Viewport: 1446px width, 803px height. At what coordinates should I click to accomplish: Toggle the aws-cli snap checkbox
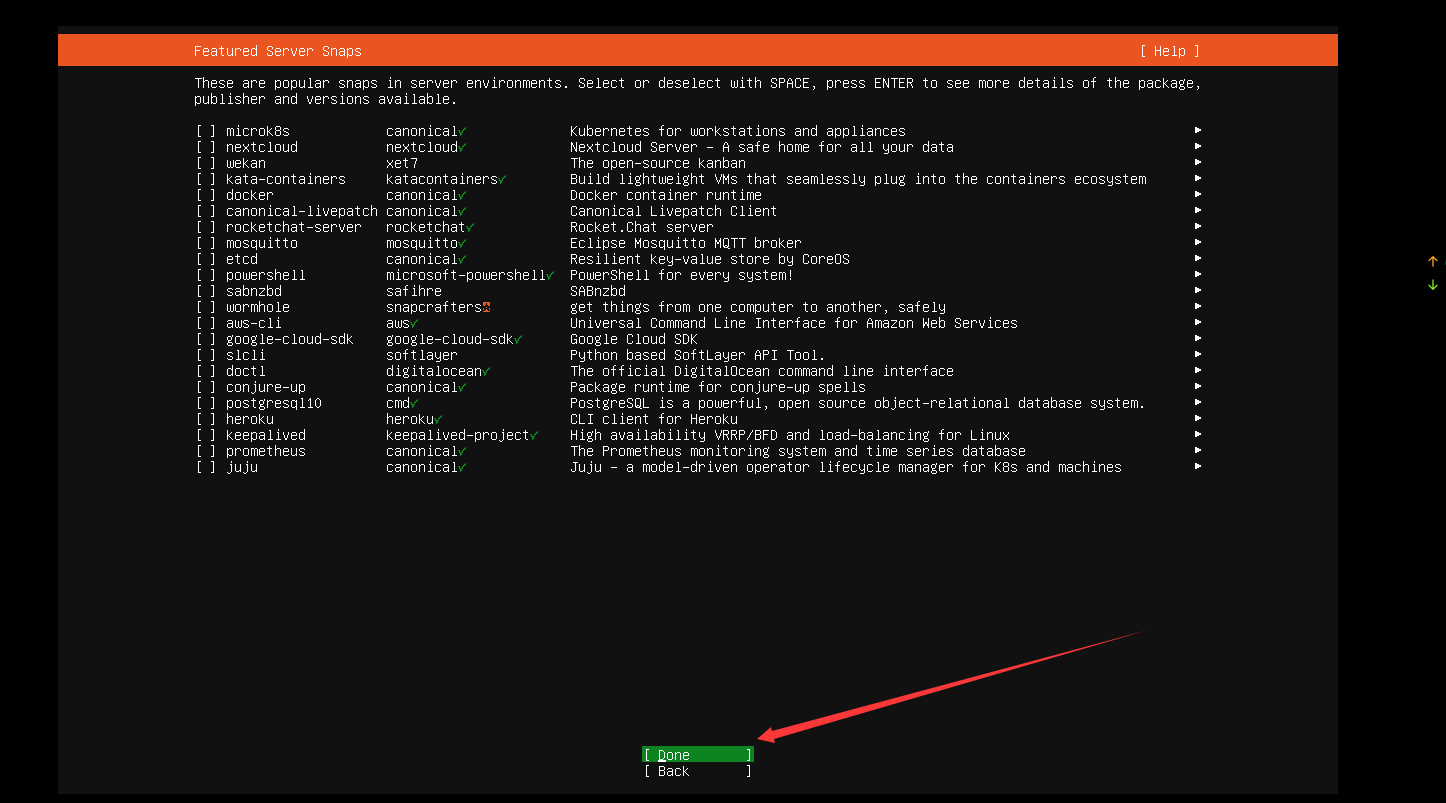coord(206,323)
